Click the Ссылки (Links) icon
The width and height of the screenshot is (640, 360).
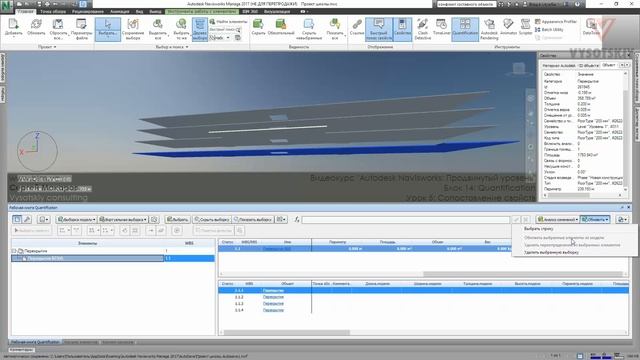tap(357, 27)
